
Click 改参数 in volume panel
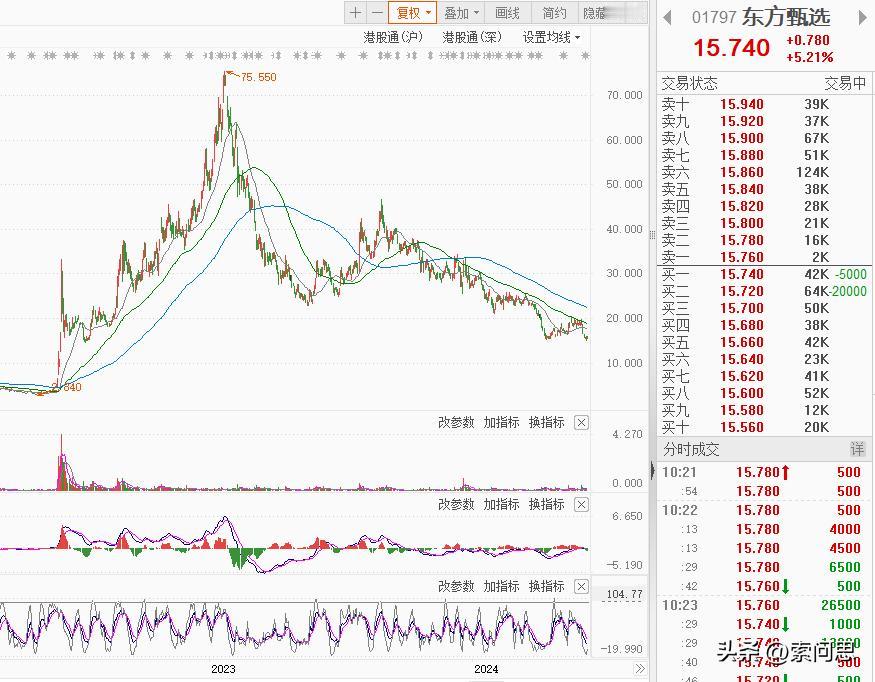[456, 422]
